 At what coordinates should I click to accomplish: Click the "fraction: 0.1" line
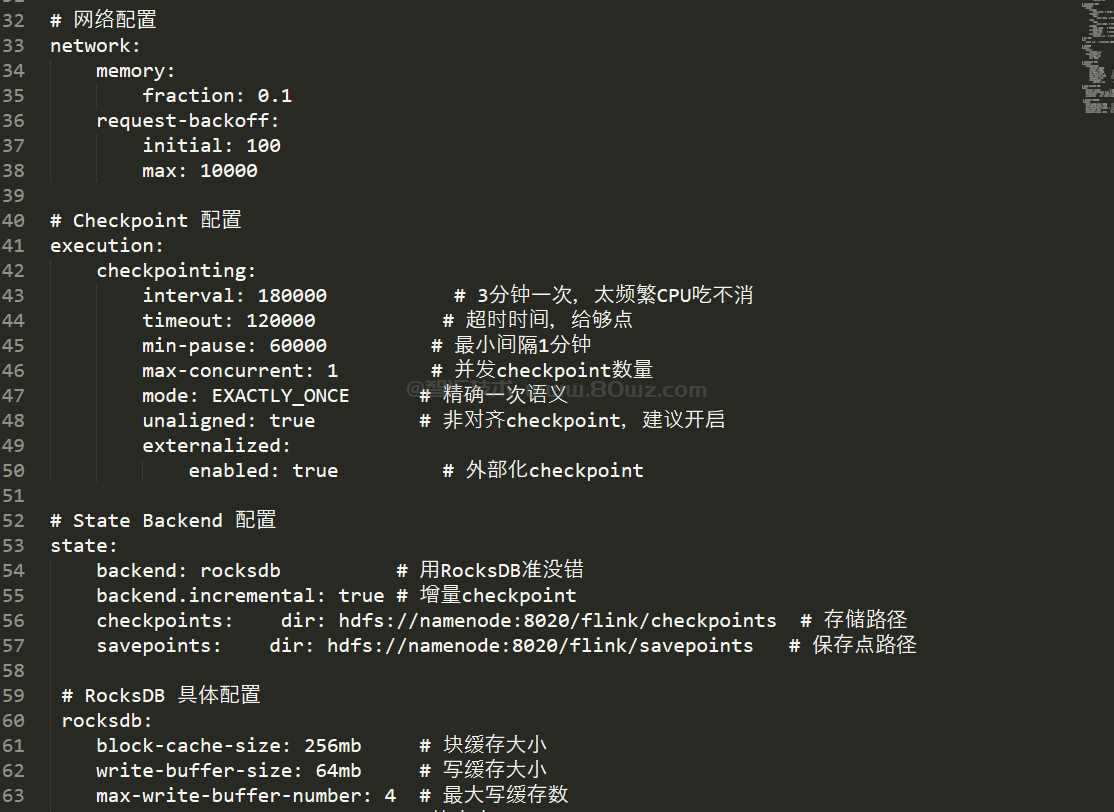(x=217, y=96)
